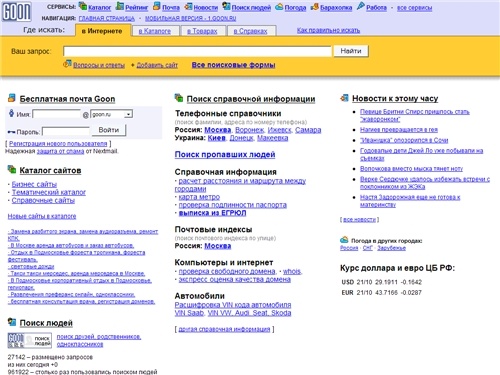Image resolution: width=500 pixels, height=375 pixels.
Task: Click the Погода cloud icon in services
Action: click(x=279, y=7)
